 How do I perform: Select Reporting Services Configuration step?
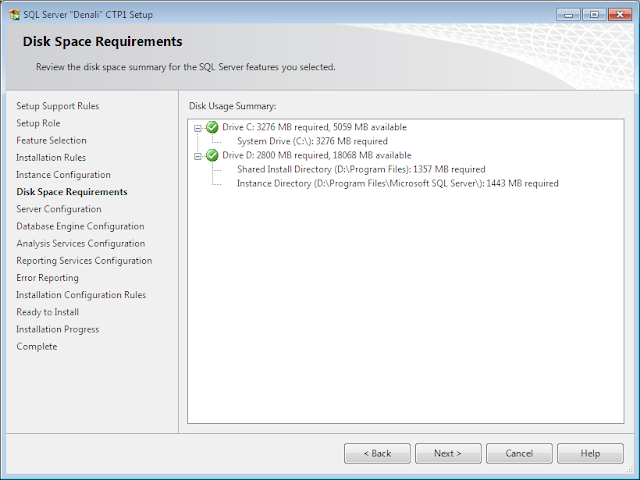pyautogui.click(x=84, y=260)
